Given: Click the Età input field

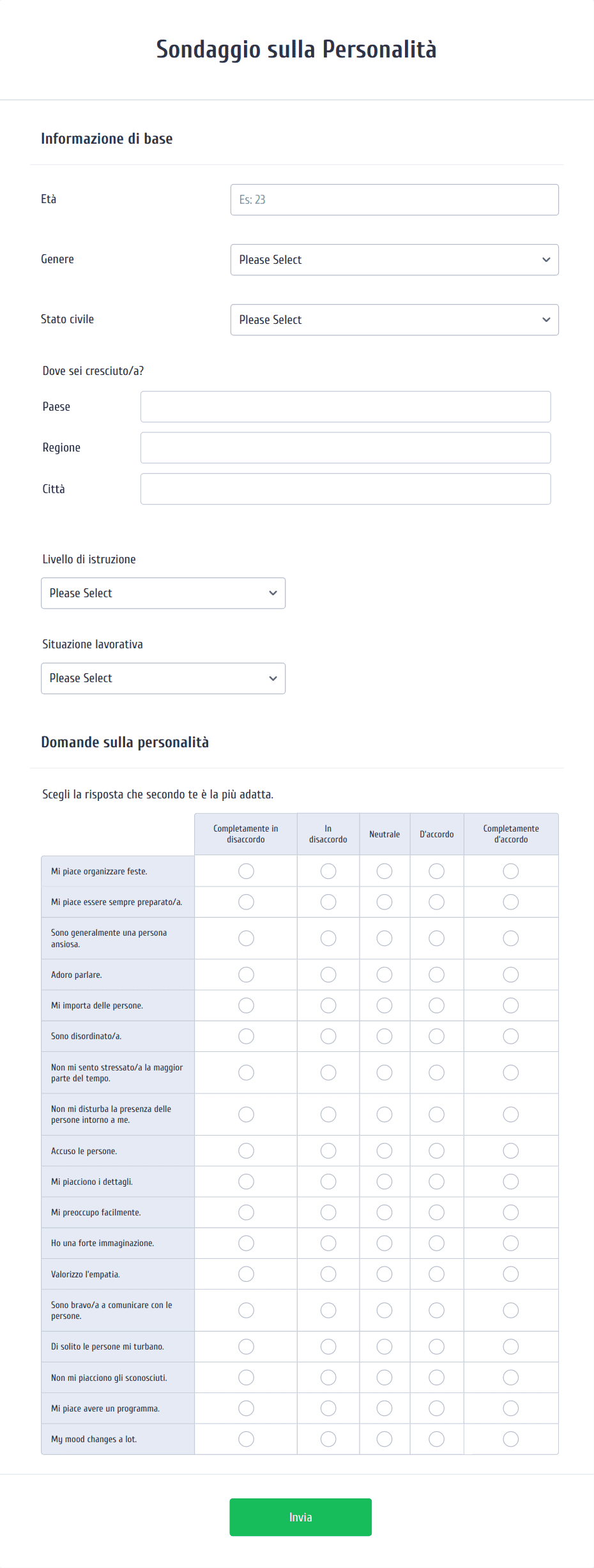Looking at the screenshot, I should [x=394, y=200].
